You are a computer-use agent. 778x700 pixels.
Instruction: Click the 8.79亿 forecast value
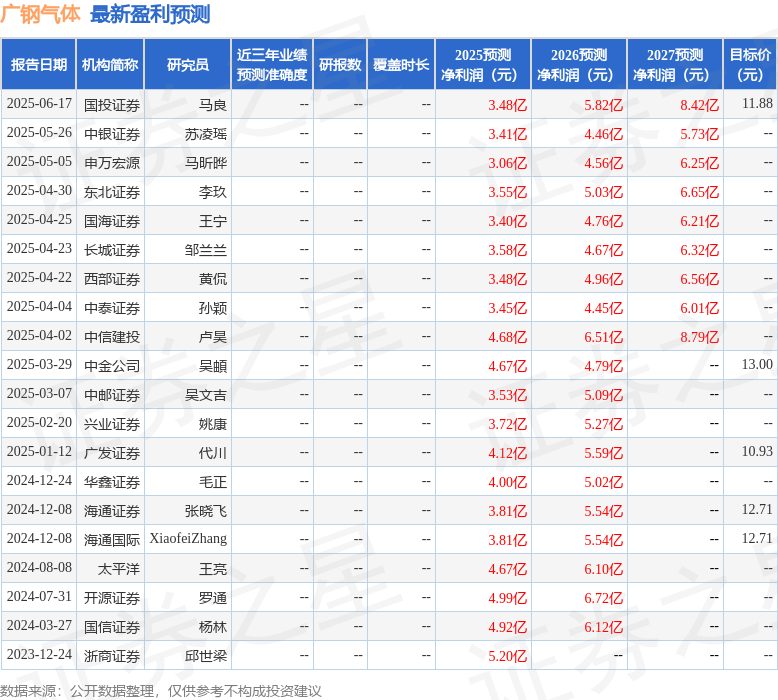699,337
